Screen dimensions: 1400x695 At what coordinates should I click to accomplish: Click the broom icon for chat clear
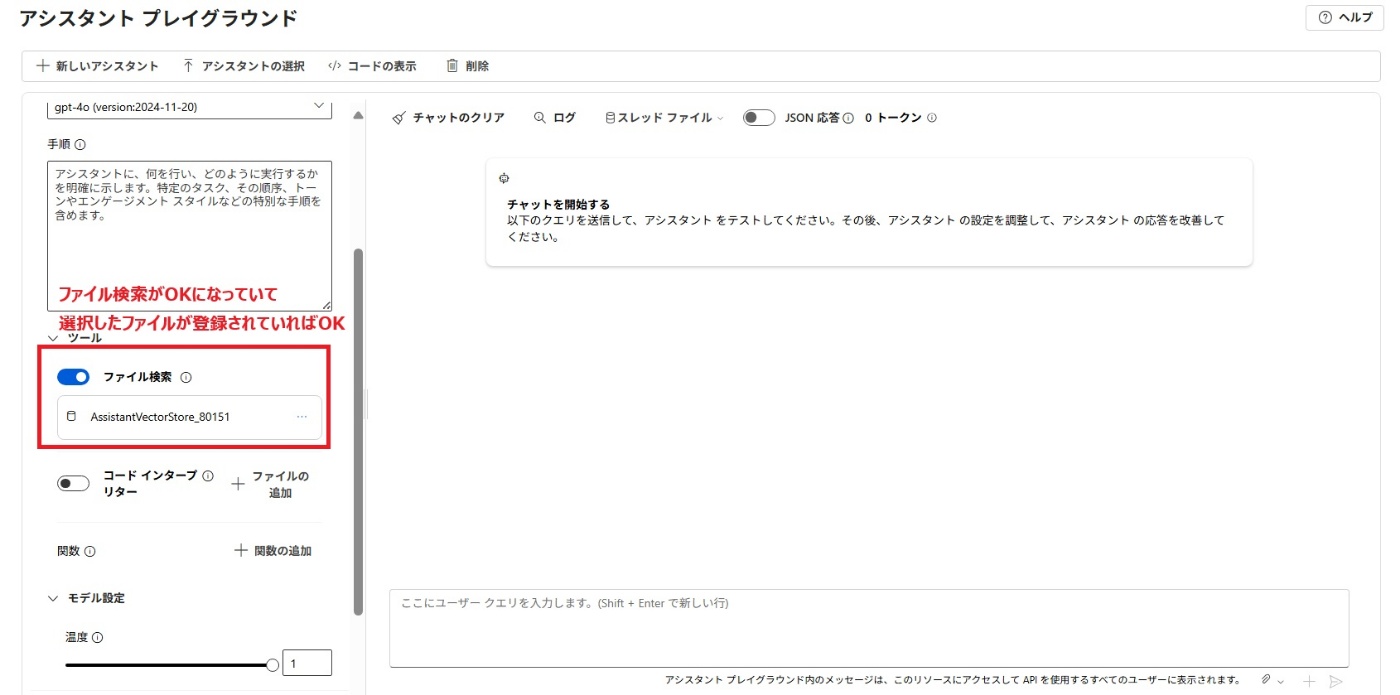pyautogui.click(x=398, y=118)
